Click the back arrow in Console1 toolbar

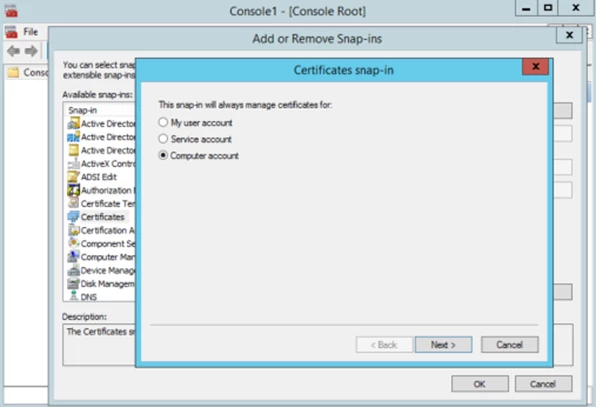click(x=13, y=51)
